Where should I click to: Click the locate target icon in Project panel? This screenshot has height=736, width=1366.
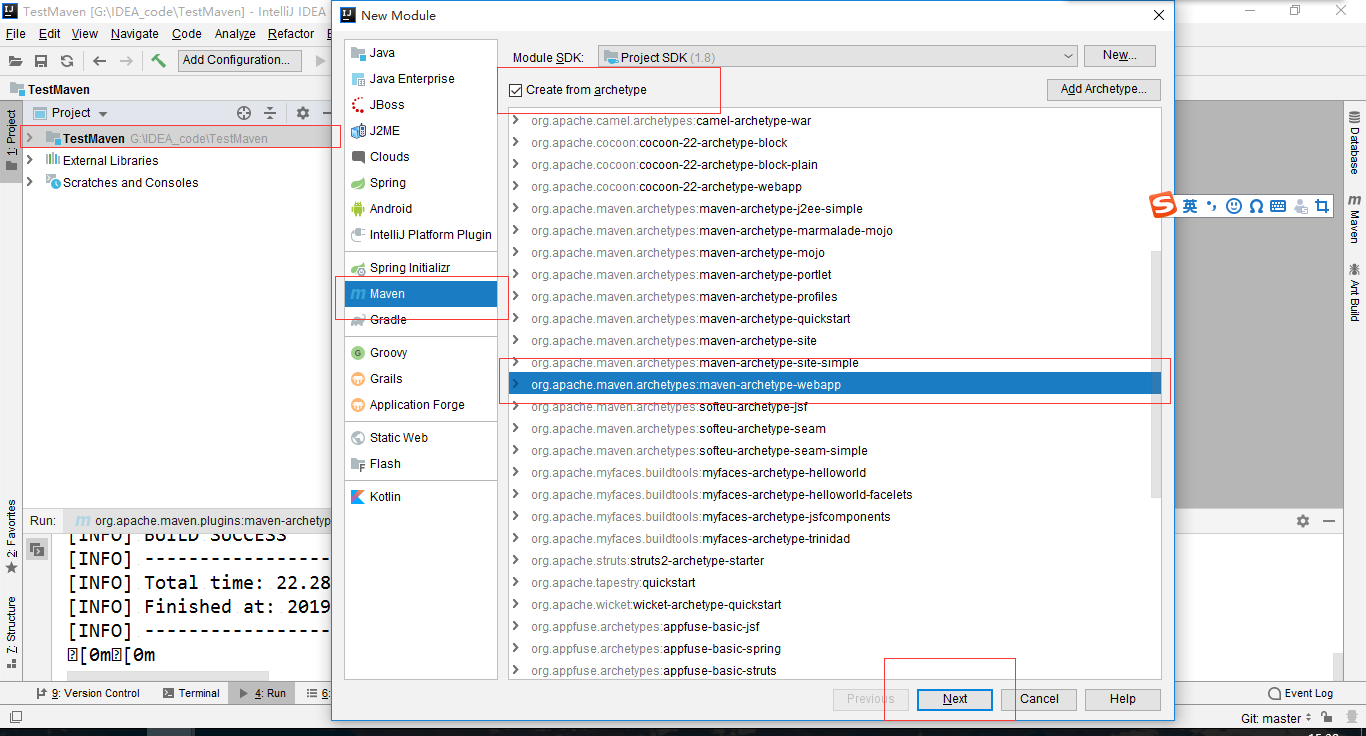click(244, 113)
